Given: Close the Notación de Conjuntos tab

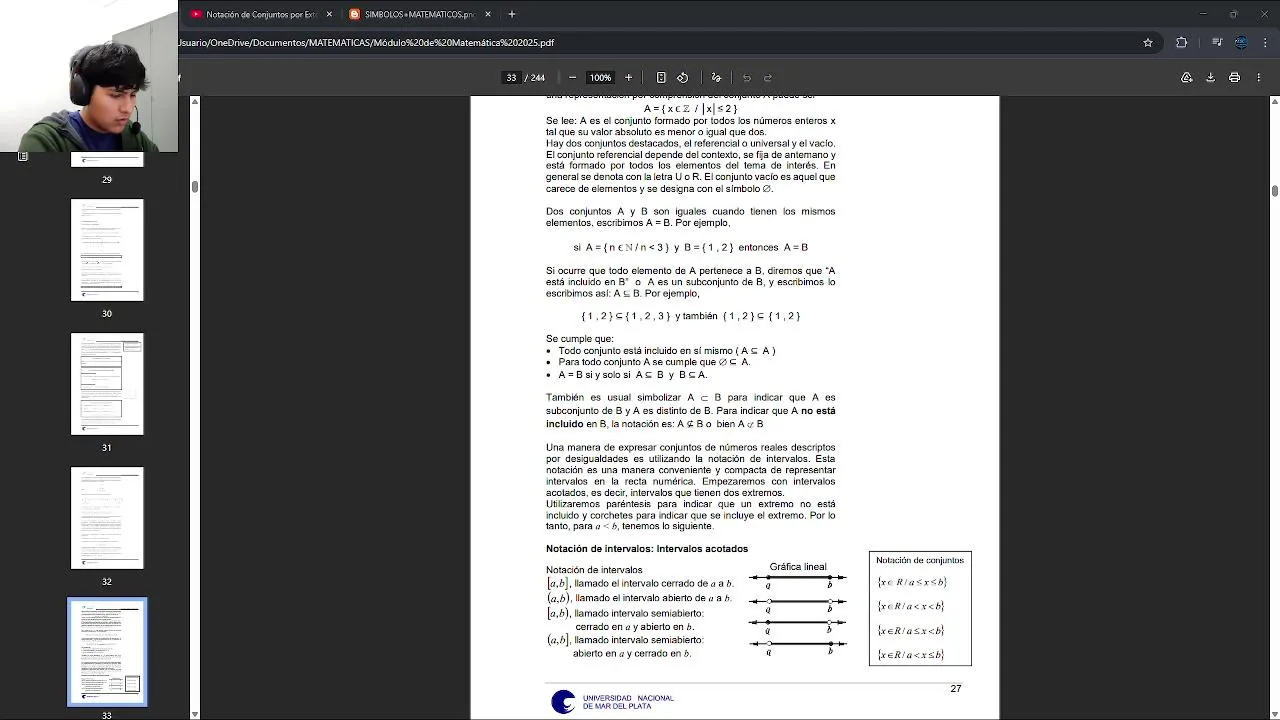Looking at the screenshot, I should point(329,14).
